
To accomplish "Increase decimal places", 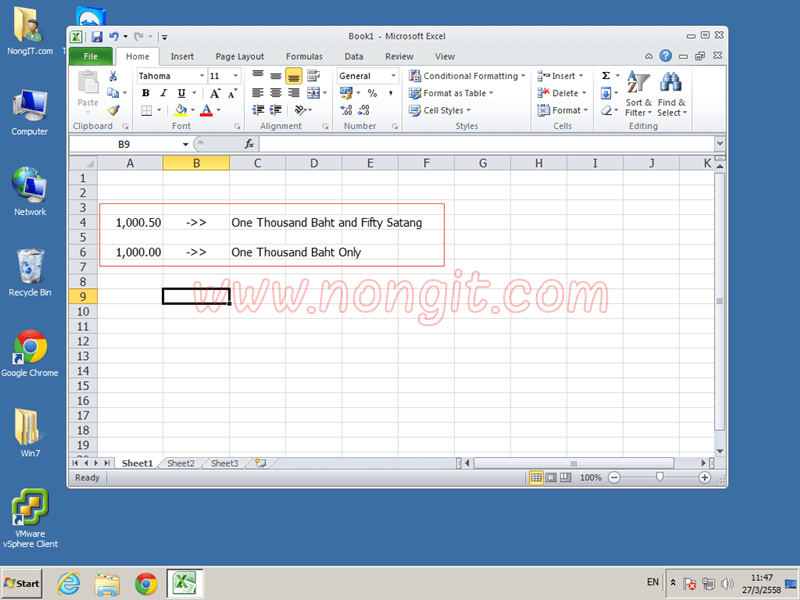I will point(346,110).
